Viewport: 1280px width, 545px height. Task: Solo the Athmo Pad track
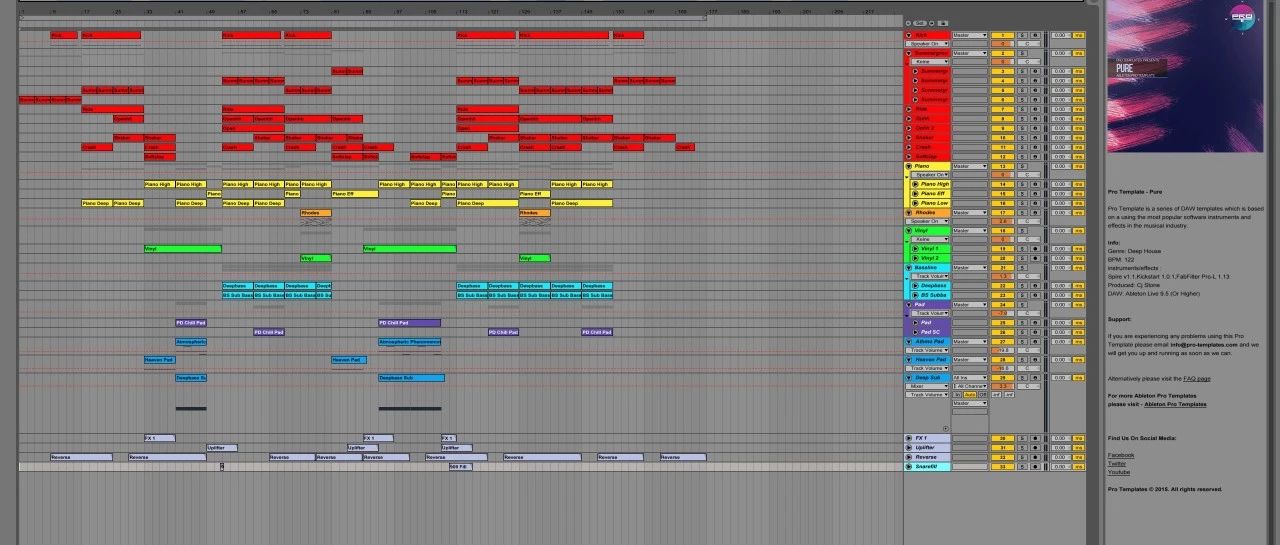[x=1022, y=342]
